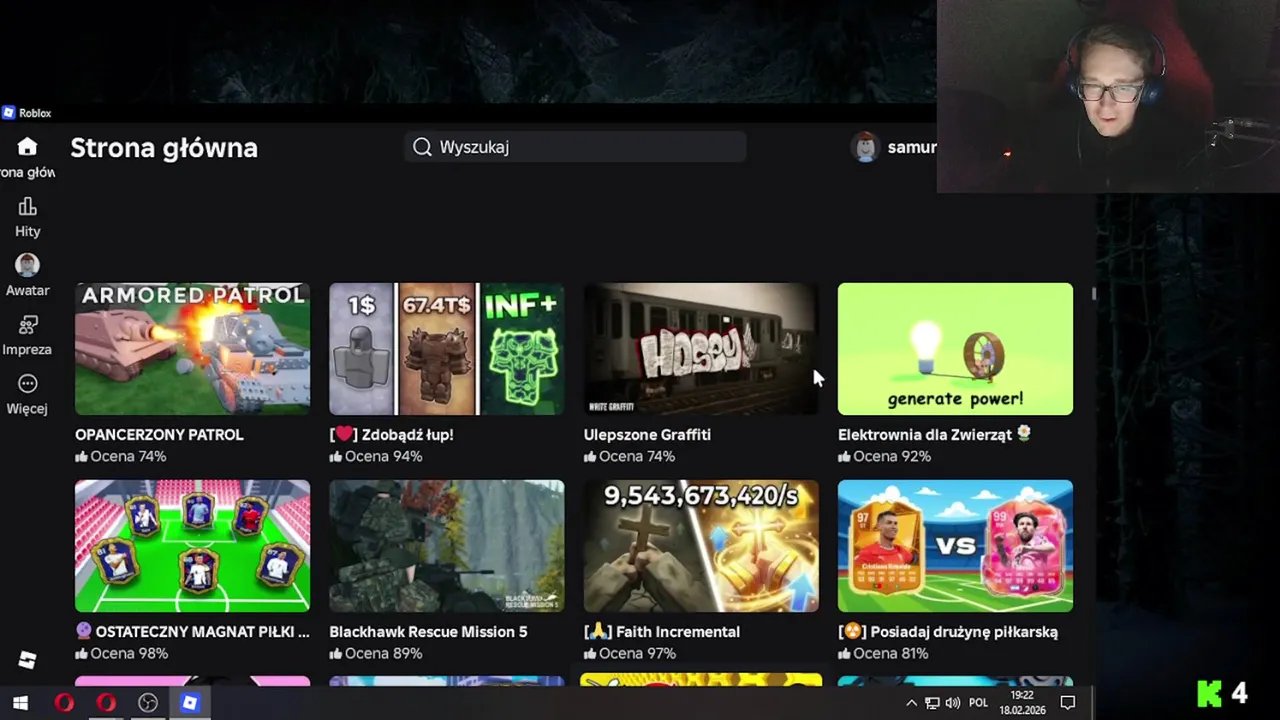Viewport: 1280px width, 720px height.
Task: Open the Awatar avatar icon in sidebar
Action: pos(27,265)
